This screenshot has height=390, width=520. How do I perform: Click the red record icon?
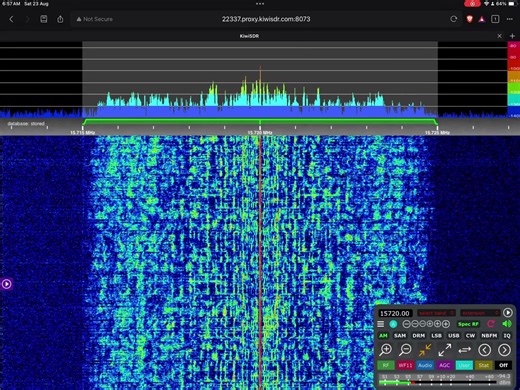click(491, 324)
